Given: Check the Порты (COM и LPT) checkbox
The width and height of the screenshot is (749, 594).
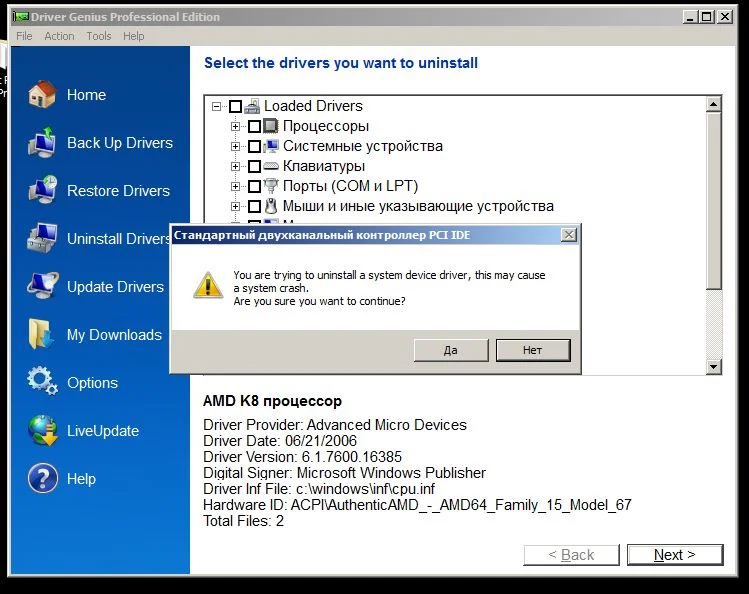Looking at the screenshot, I should [255, 186].
